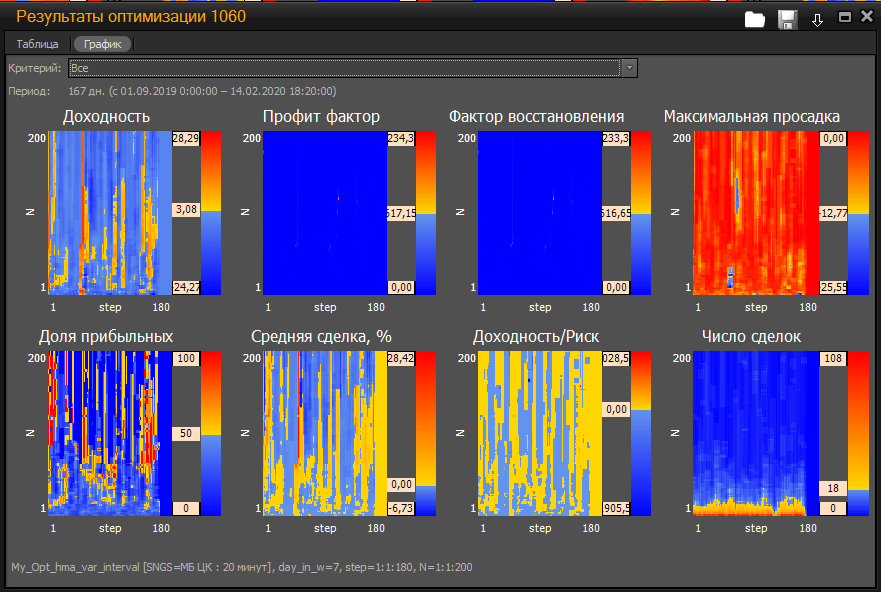Open the Доходность heatmap chart
This screenshot has width=881, height=592.
[x=110, y=212]
